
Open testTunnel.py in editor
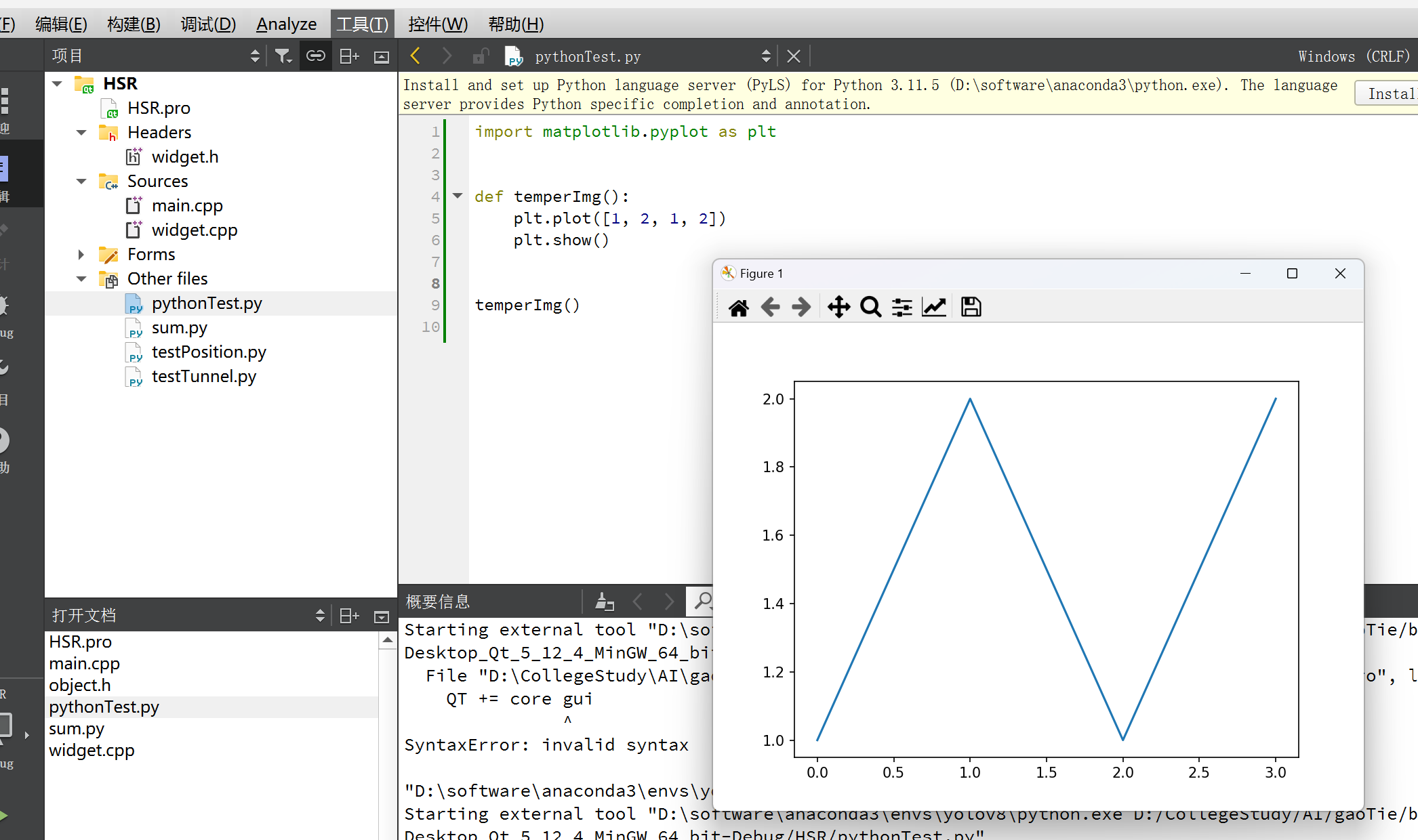205,376
